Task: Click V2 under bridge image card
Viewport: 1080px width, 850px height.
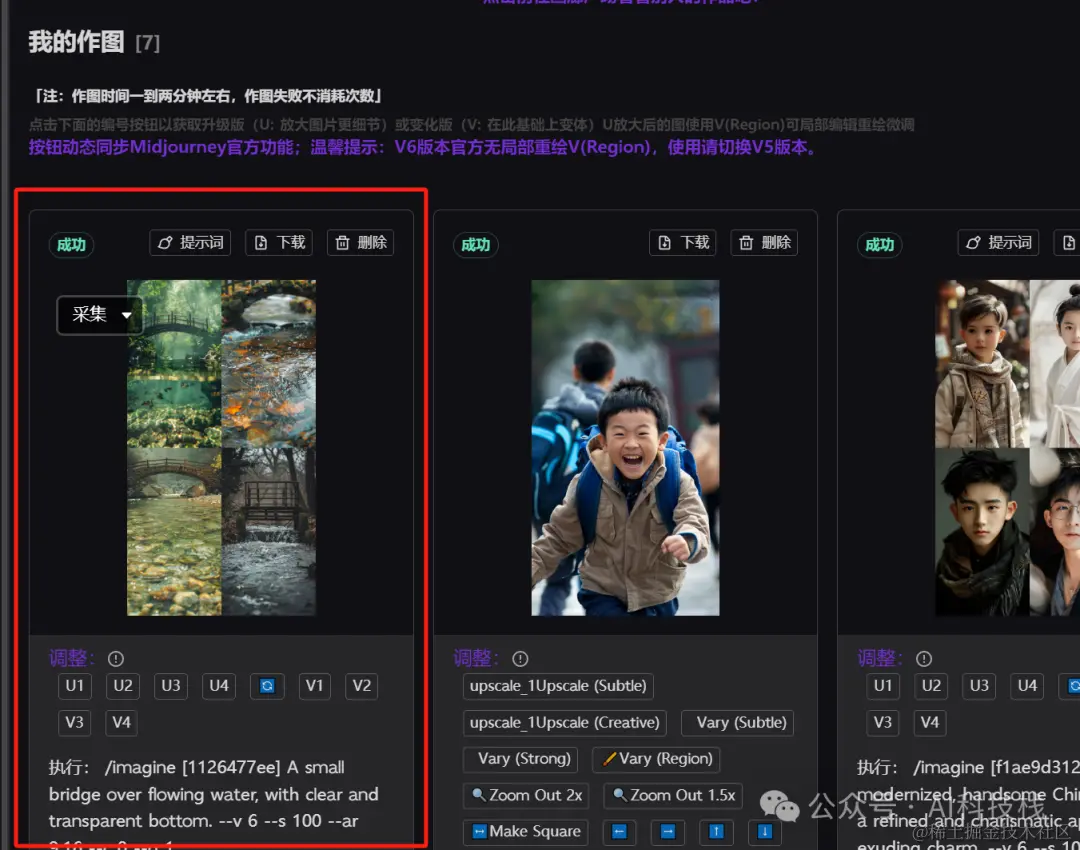Action: pyautogui.click(x=362, y=685)
